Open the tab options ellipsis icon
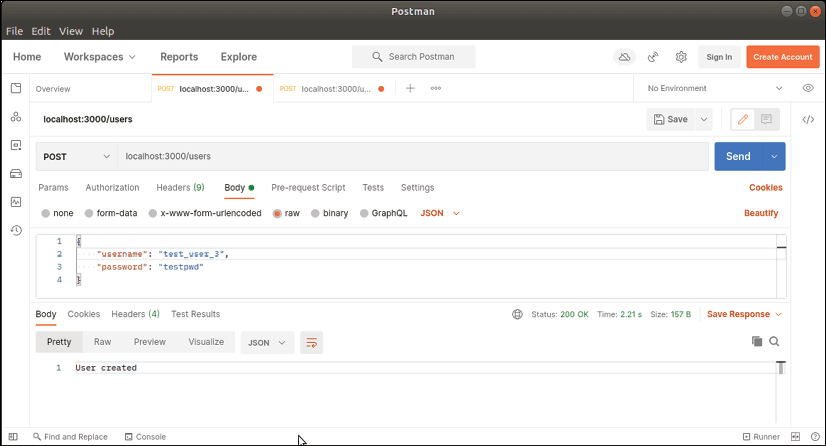The width and height of the screenshot is (826, 446). pos(436,88)
